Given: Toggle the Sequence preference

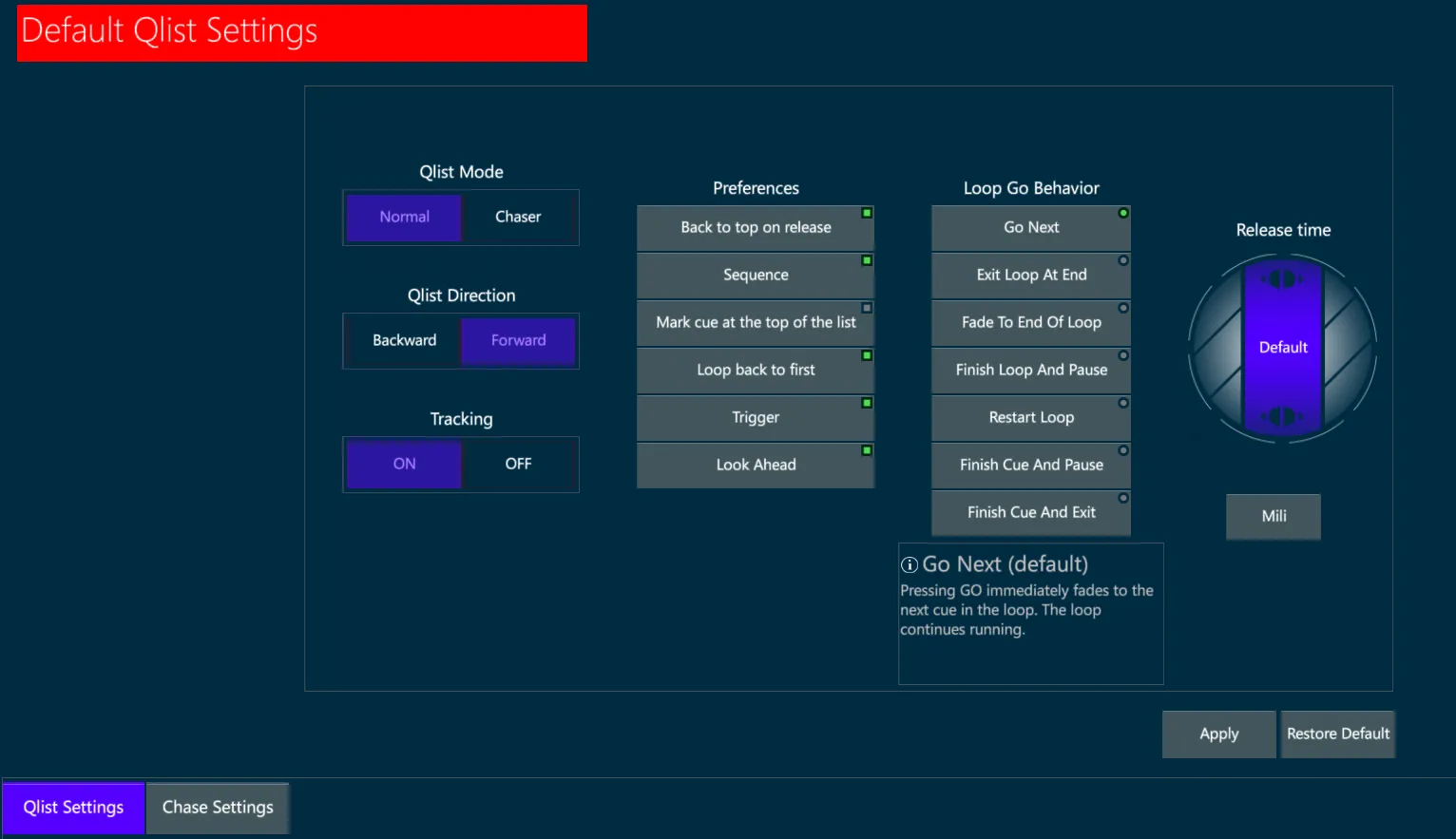Looking at the screenshot, I should click(x=756, y=276).
